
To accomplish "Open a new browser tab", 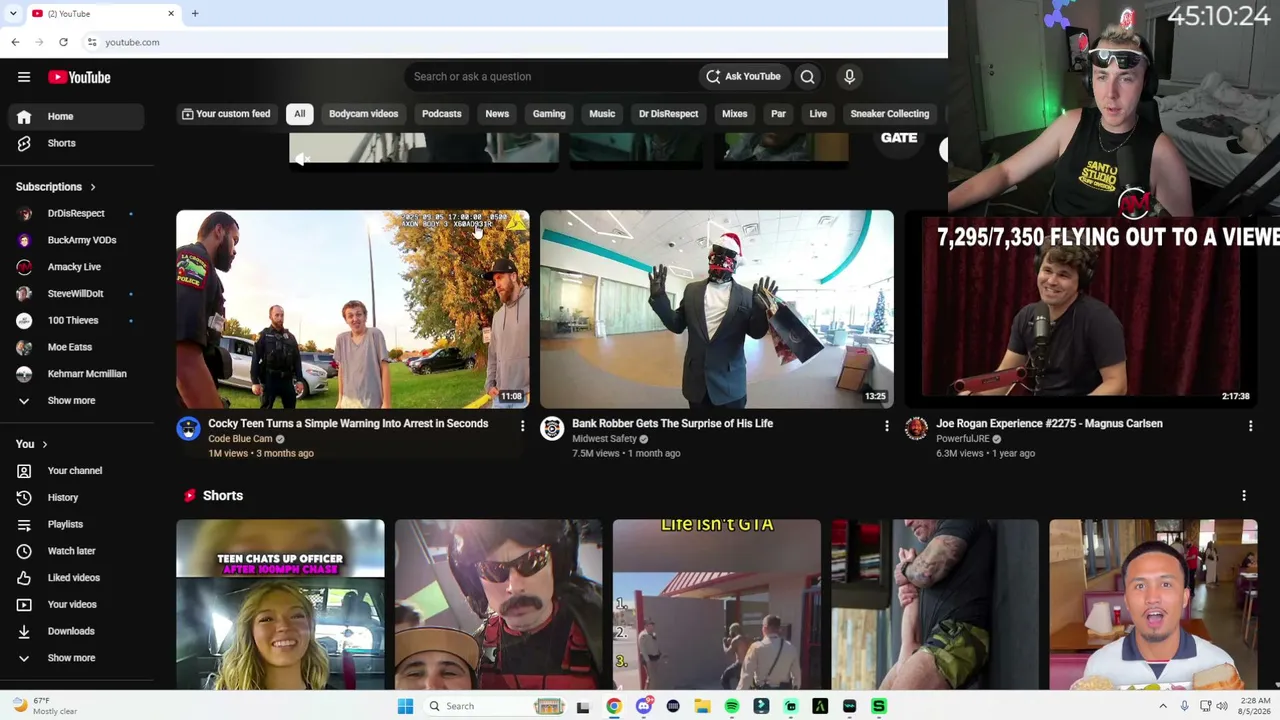I will pyautogui.click(x=195, y=14).
